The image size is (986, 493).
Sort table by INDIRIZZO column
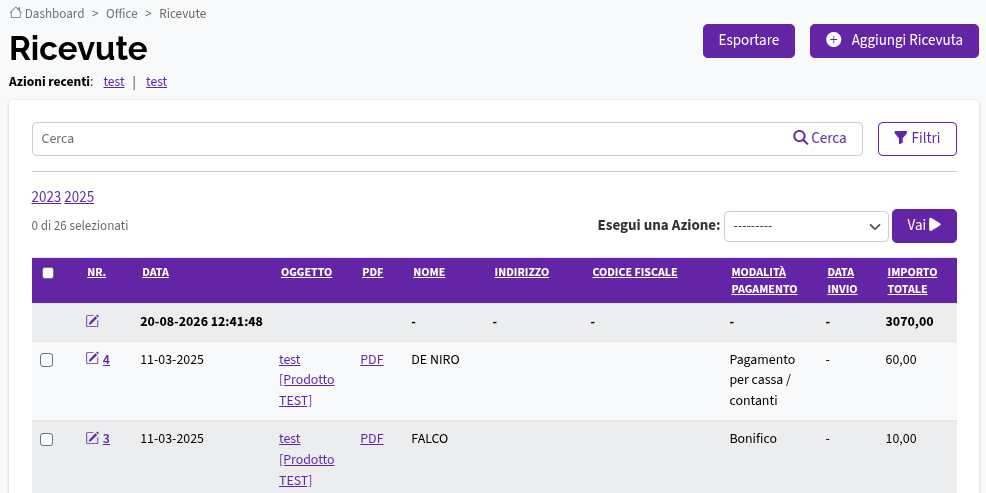[x=521, y=272]
